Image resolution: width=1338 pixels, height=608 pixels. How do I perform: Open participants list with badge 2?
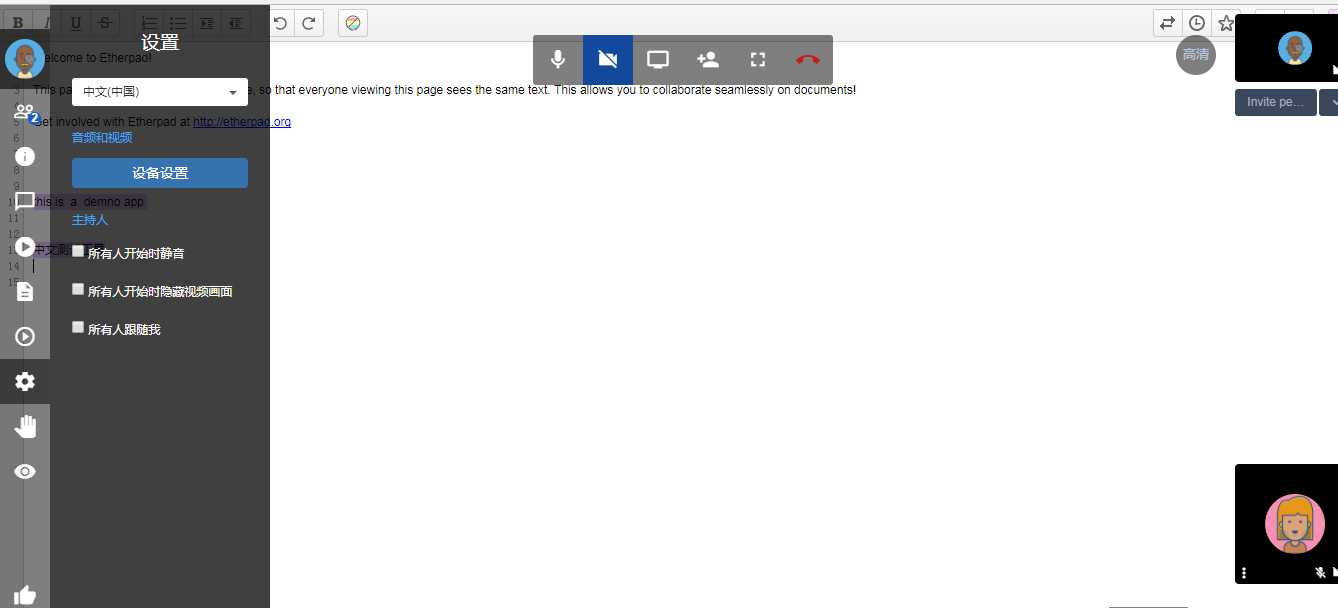[x=25, y=113]
